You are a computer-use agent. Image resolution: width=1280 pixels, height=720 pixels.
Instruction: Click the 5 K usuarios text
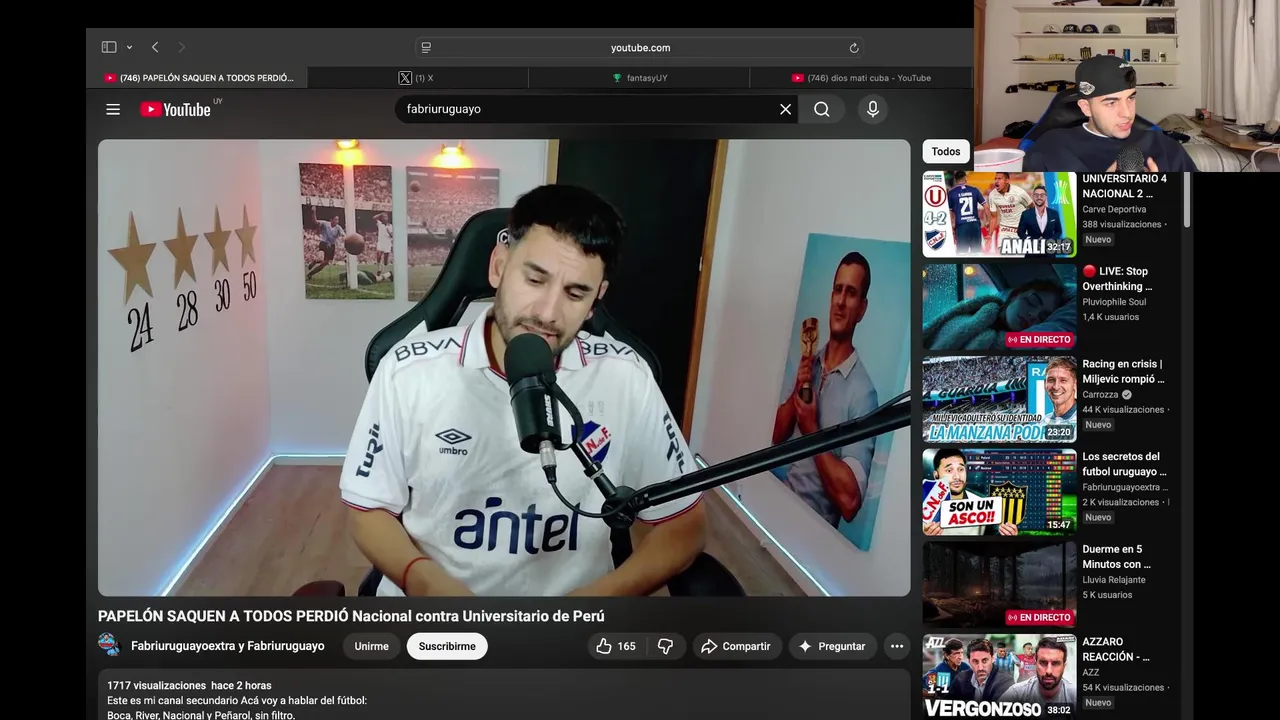point(1107,595)
